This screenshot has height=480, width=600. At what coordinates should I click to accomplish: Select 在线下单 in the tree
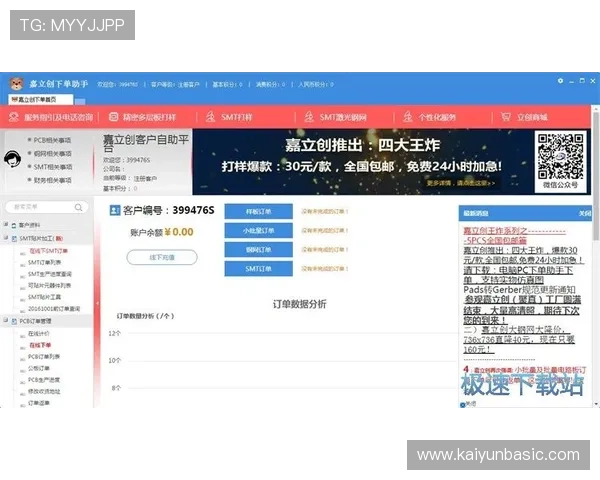click(40, 345)
